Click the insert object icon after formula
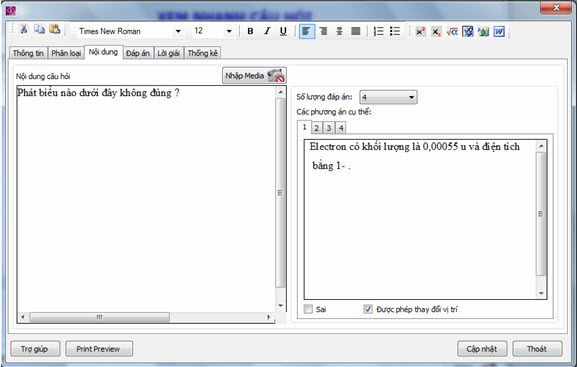The image size is (577, 367). (x=468, y=32)
